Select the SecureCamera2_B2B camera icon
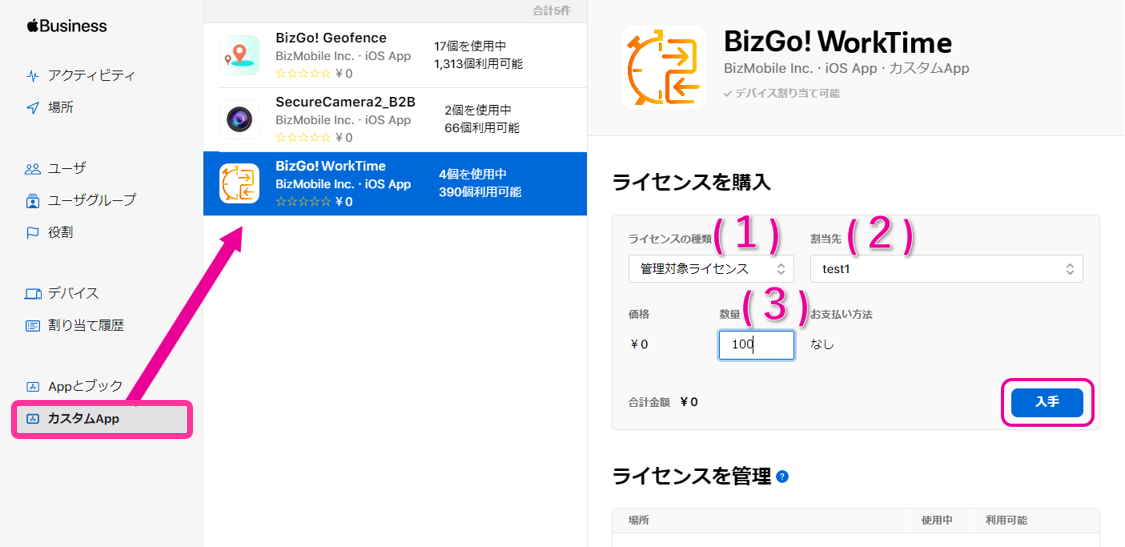Viewport: 1125px width, 547px height. pos(239,120)
